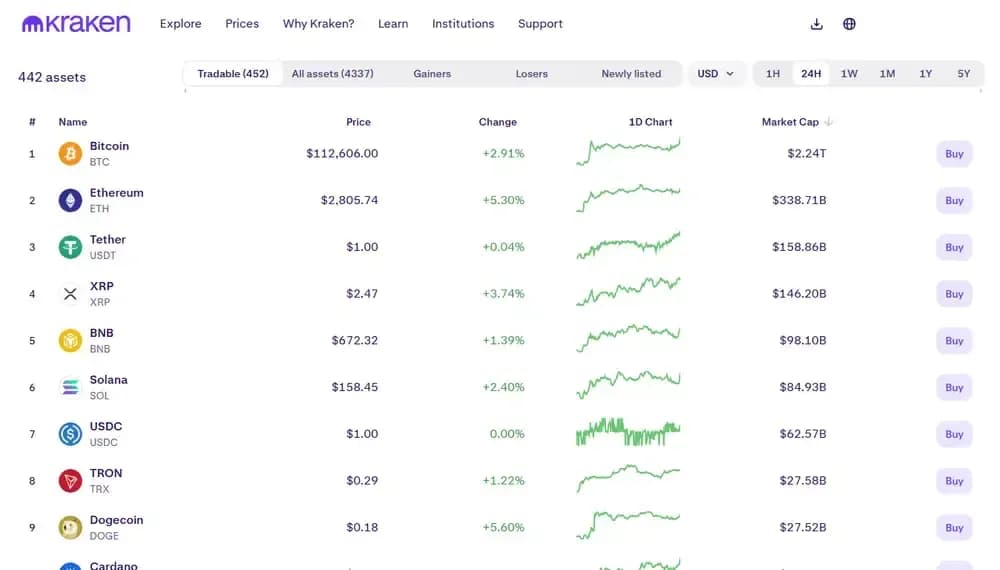Click the download app icon
The image size is (1000, 570).
817,24
